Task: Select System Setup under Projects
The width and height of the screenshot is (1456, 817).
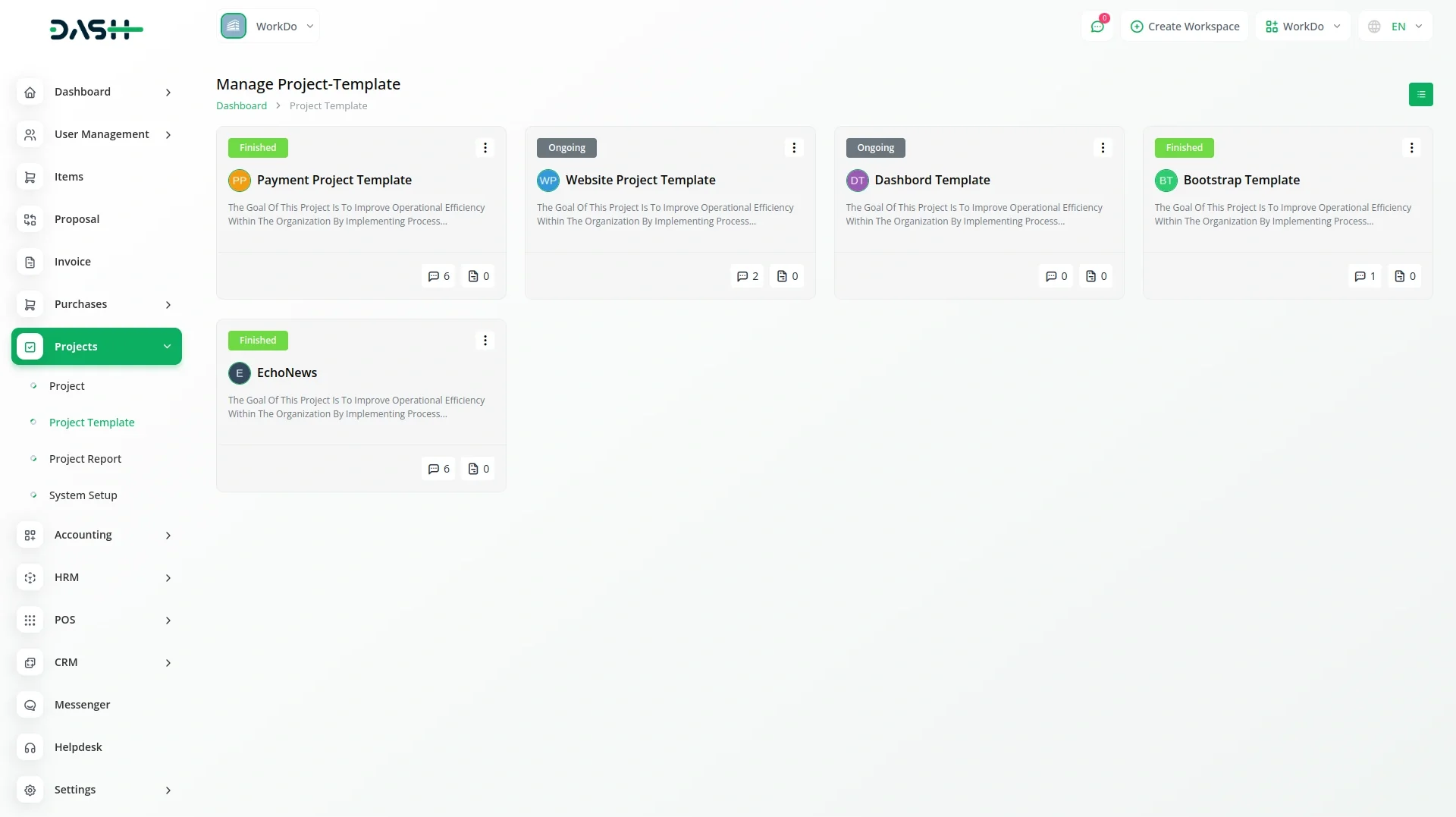Action: pyautogui.click(x=83, y=495)
